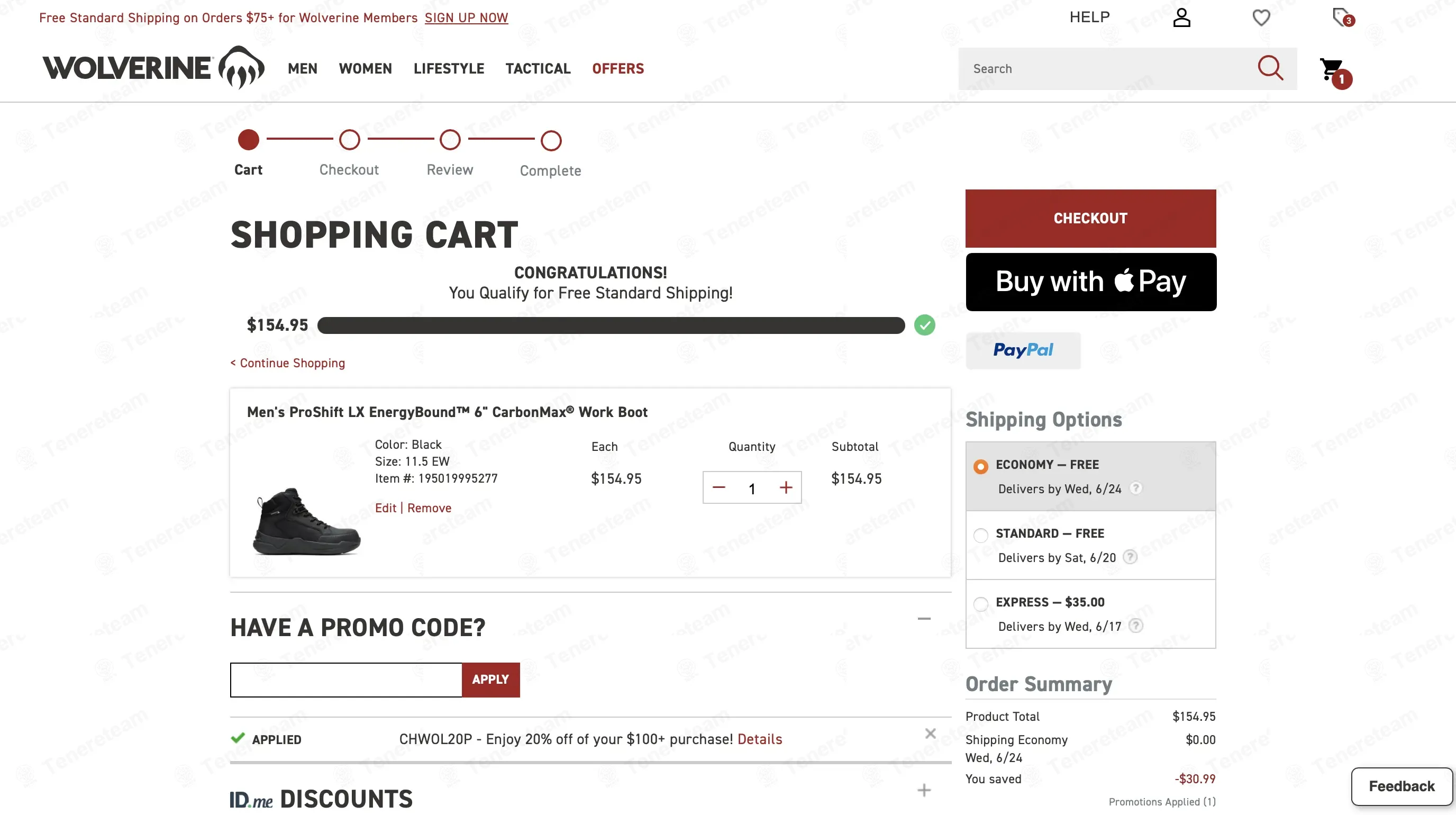Viewport: 1456px width, 815px height.
Task: Click the free shipping progress bar
Action: [x=611, y=325]
